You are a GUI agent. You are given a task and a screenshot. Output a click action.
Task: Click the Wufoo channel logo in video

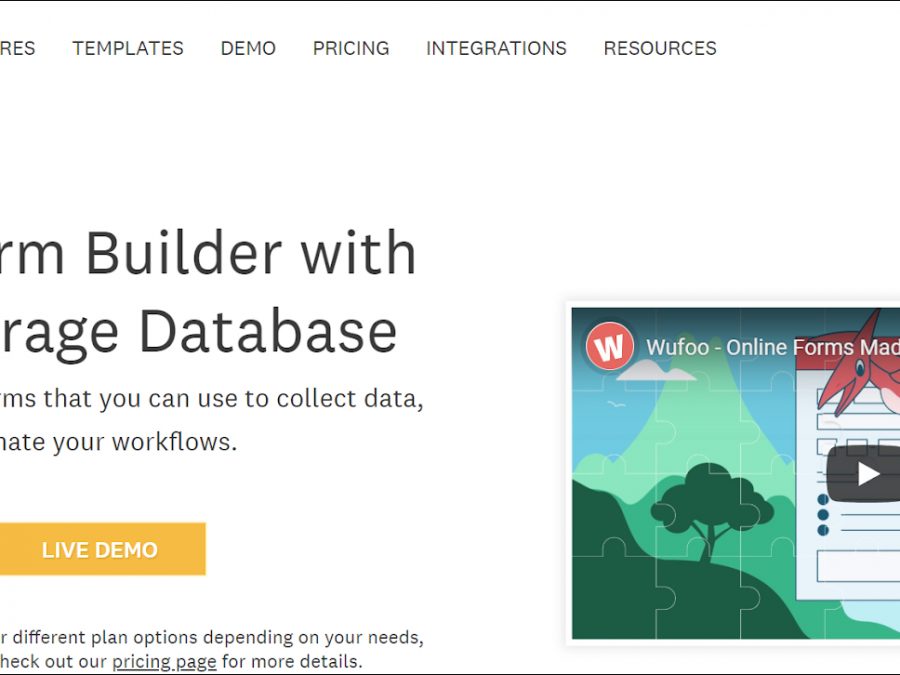tap(609, 347)
